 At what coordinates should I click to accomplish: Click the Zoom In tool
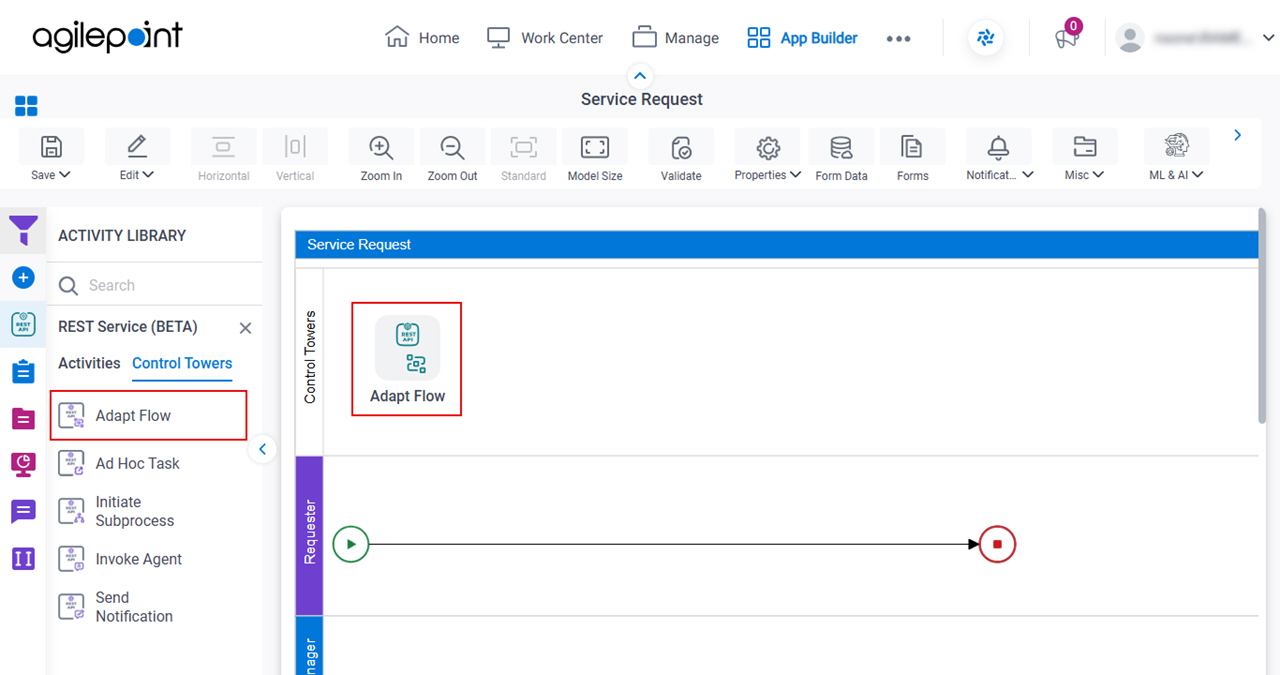pos(381,157)
